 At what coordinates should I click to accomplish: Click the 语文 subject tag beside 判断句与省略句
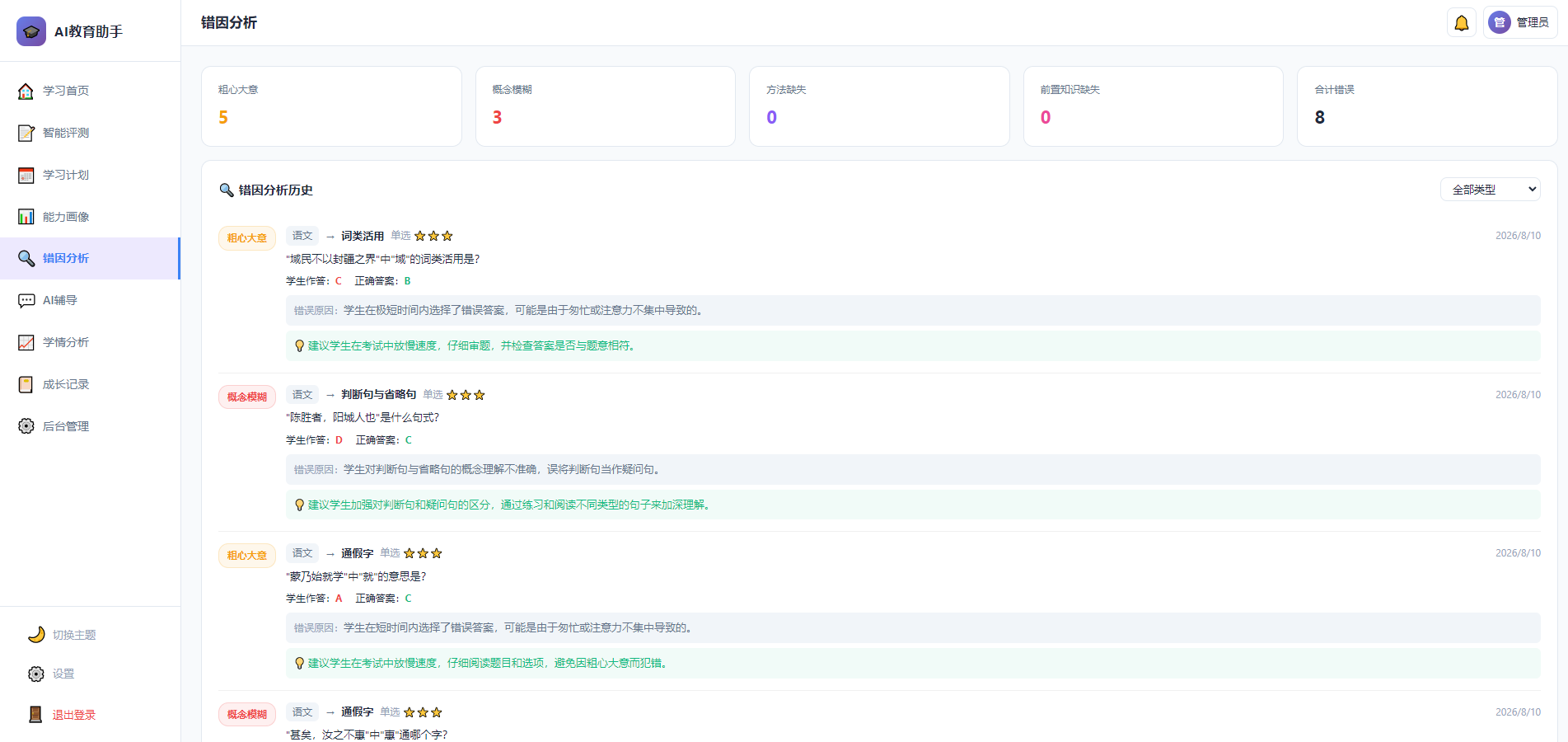(302, 395)
